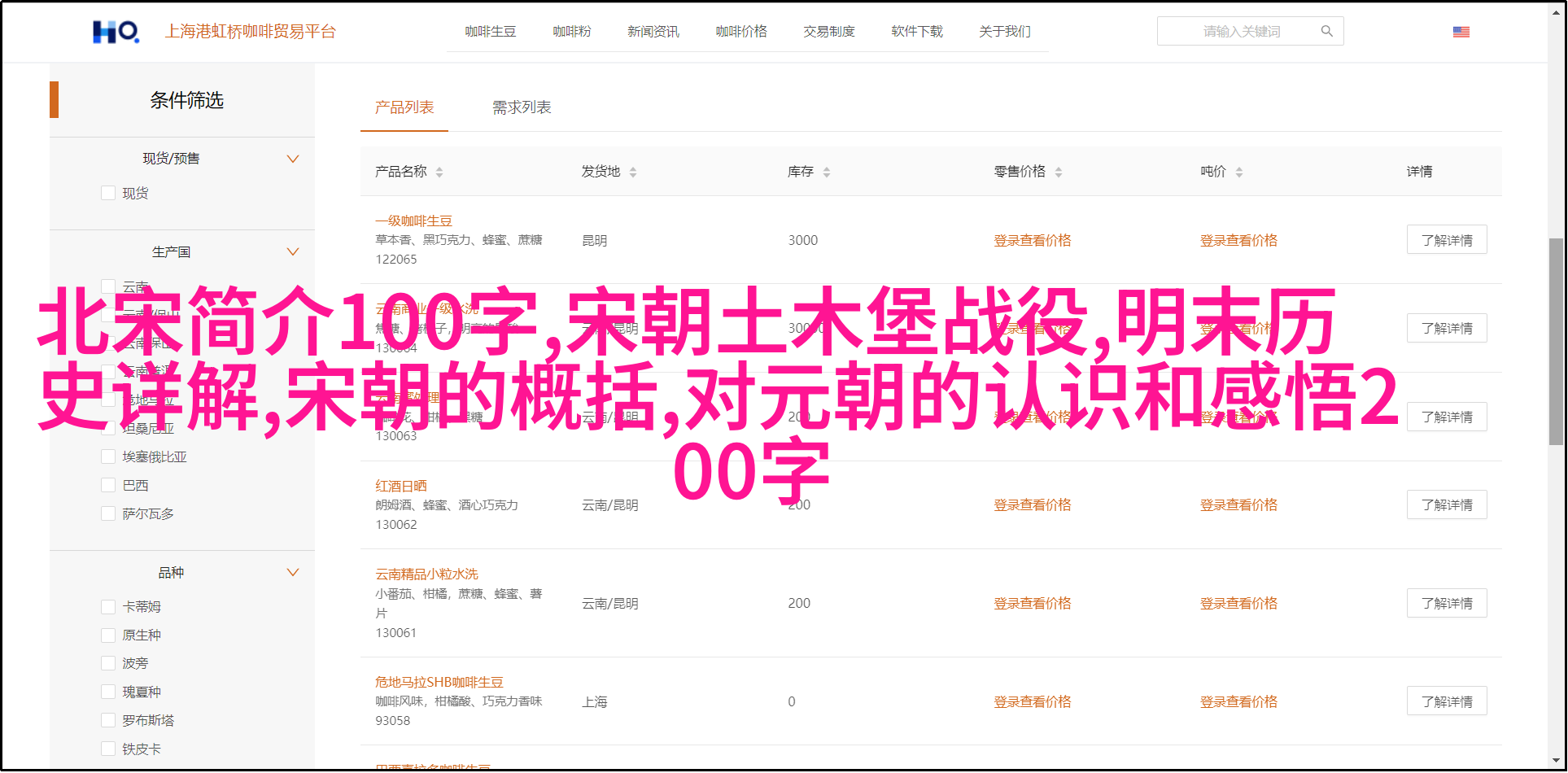
Task: Click product code 130062
Action: click(x=396, y=525)
